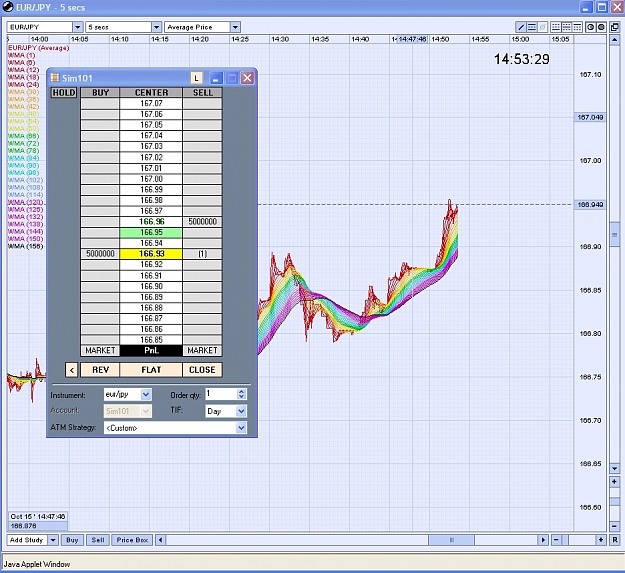This screenshot has height=573, width=625.
Task: Open the 5 secs interval dropdown
Action: point(157,27)
